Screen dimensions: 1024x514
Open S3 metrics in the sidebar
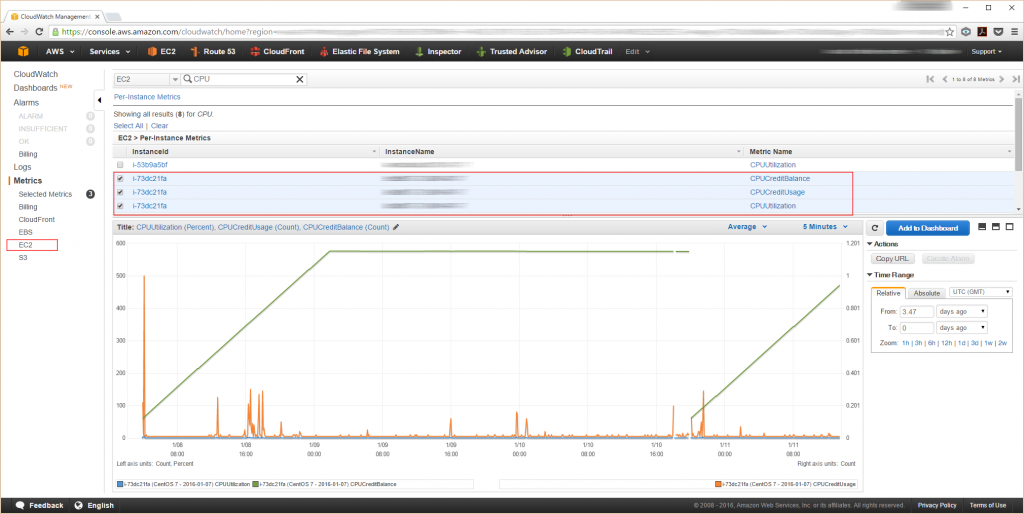point(23,257)
